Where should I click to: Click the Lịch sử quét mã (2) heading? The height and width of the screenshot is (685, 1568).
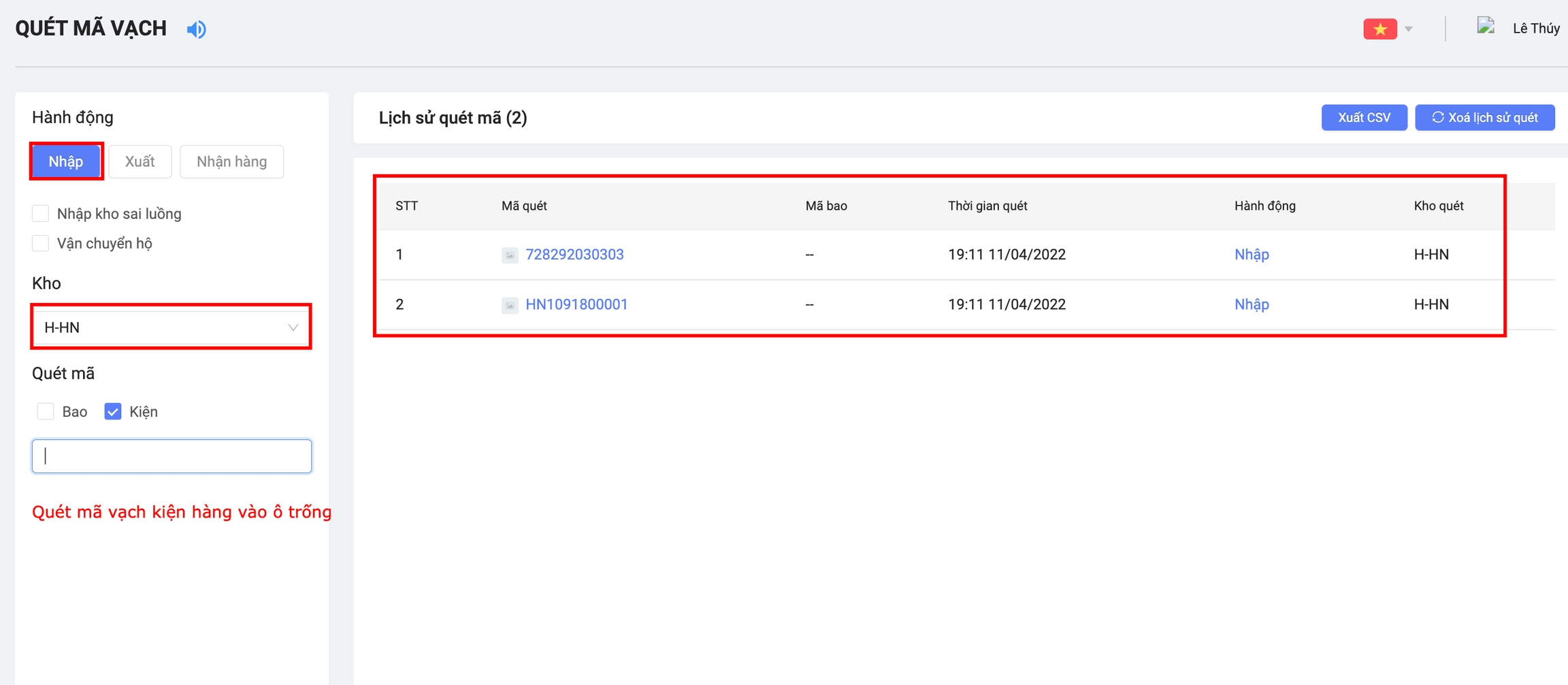(x=453, y=118)
